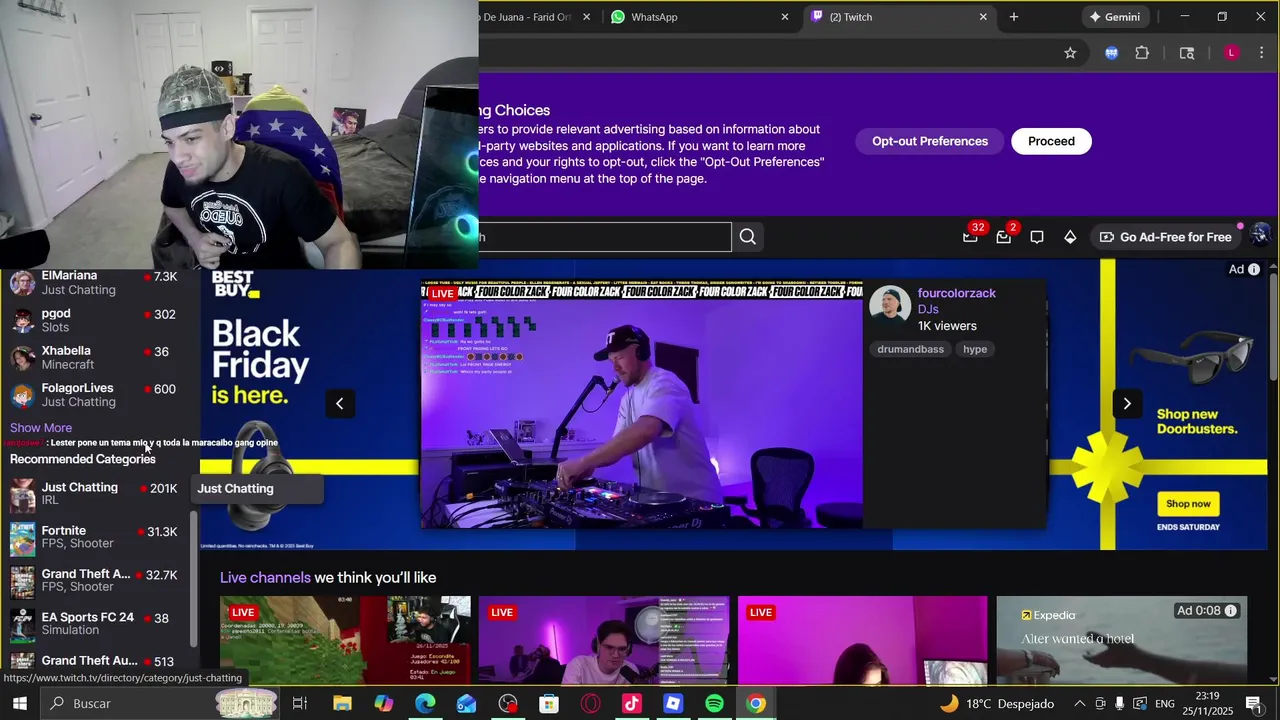The width and height of the screenshot is (1280, 720).
Task: Click the tab search icon in Chrome toolbar
Action: [1187, 53]
